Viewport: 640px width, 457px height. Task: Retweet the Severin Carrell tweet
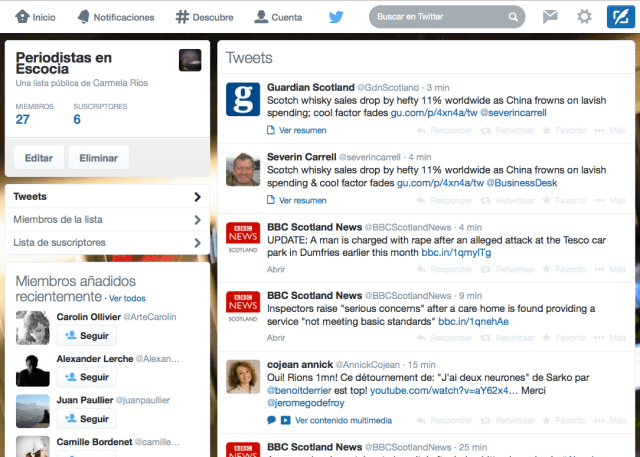click(510, 200)
